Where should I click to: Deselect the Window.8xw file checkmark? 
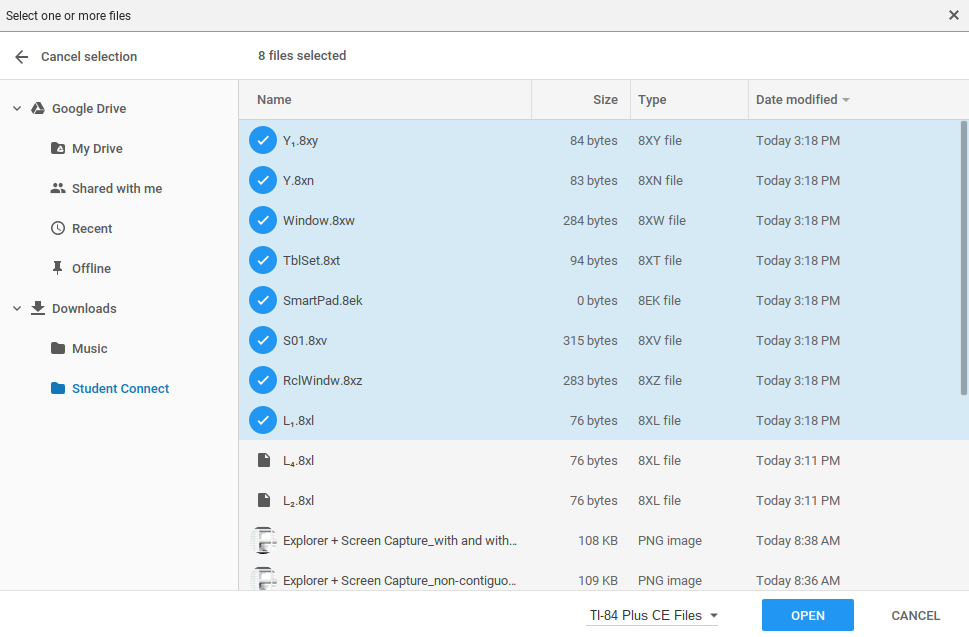[263, 220]
